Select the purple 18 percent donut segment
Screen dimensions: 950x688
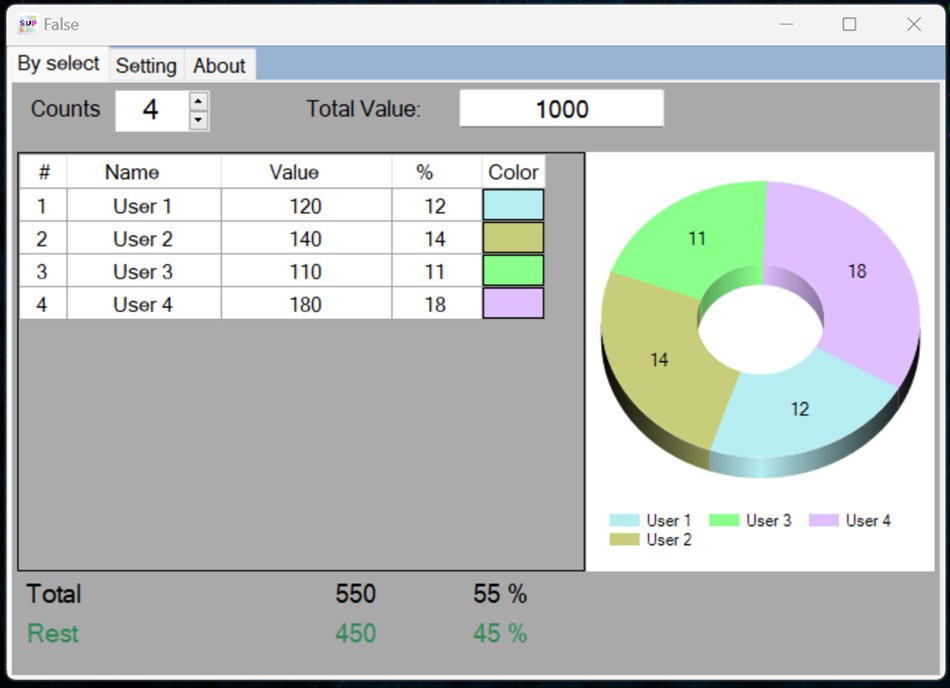pyautogui.click(x=858, y=270)
